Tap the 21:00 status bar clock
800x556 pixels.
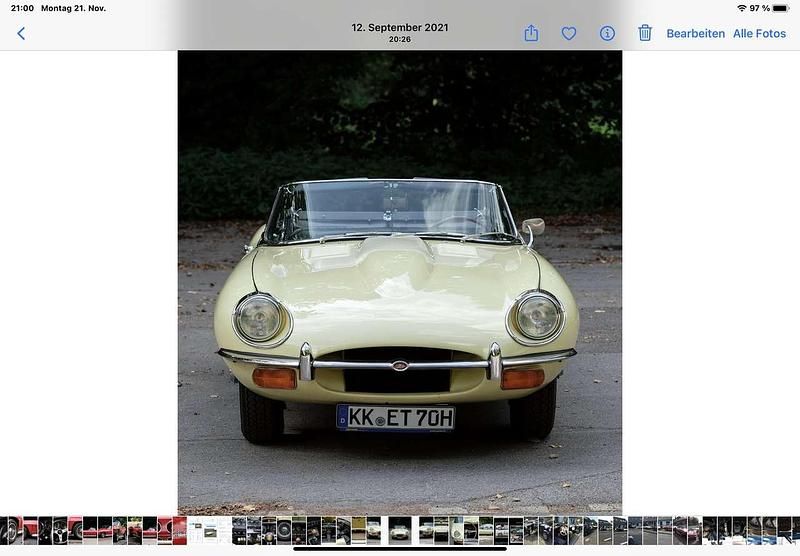[22, 8]
